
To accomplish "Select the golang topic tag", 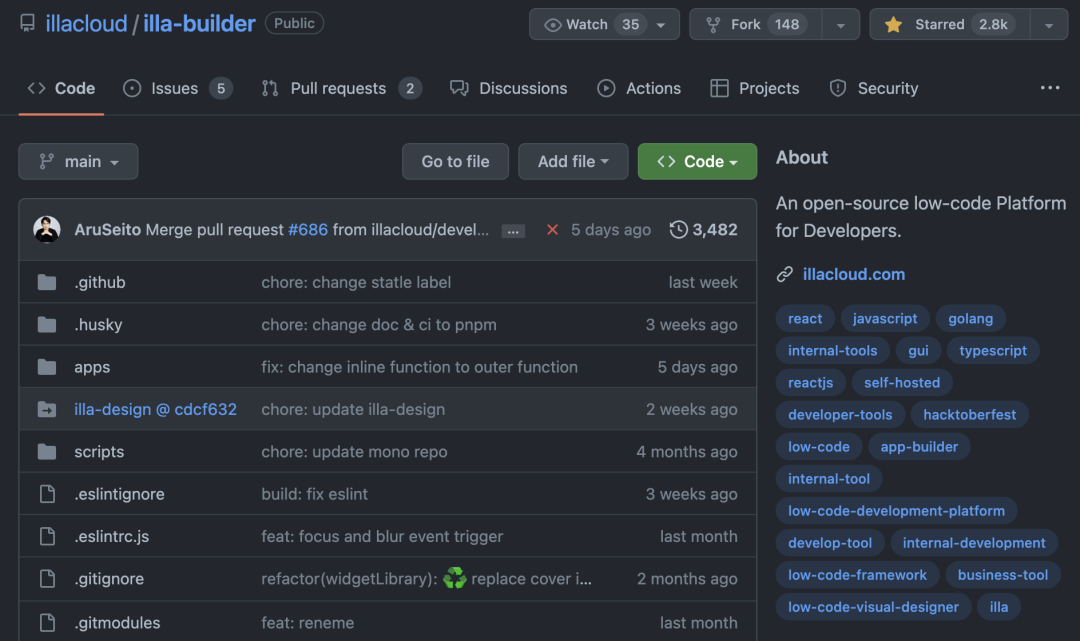I will point(970,318).
